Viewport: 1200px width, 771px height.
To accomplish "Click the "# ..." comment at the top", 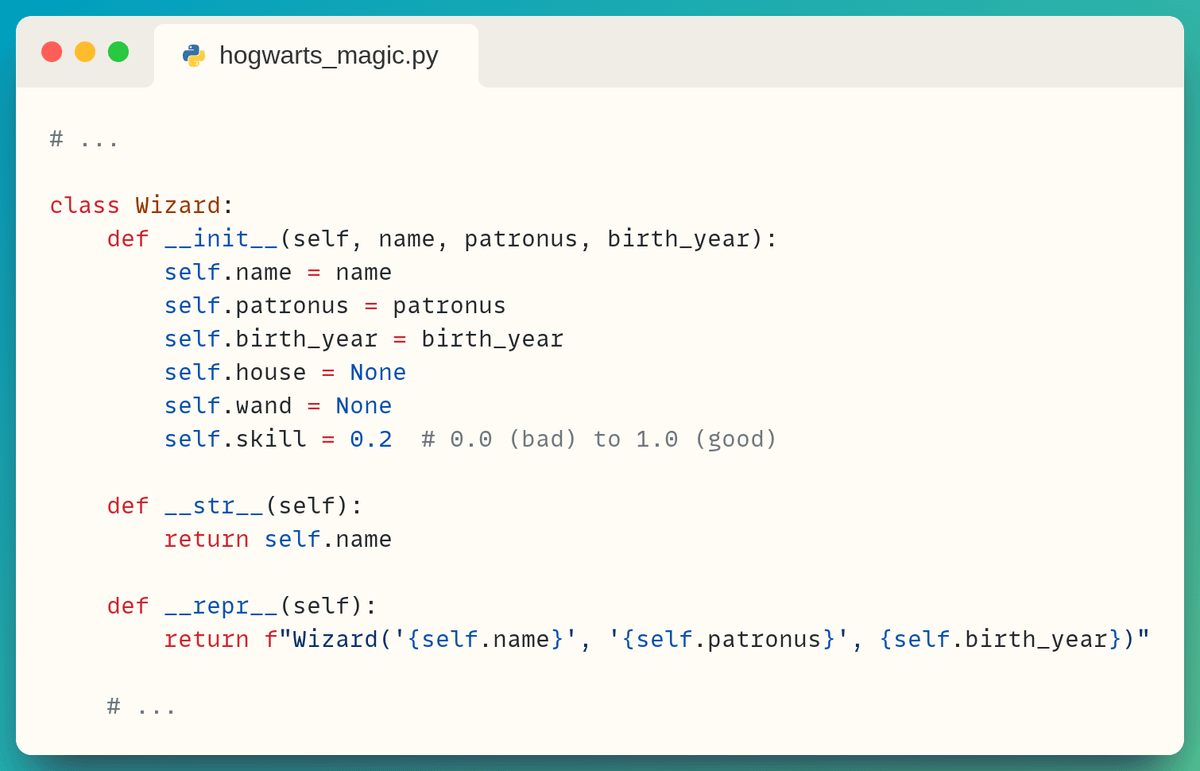I will [x=84, y=139].
